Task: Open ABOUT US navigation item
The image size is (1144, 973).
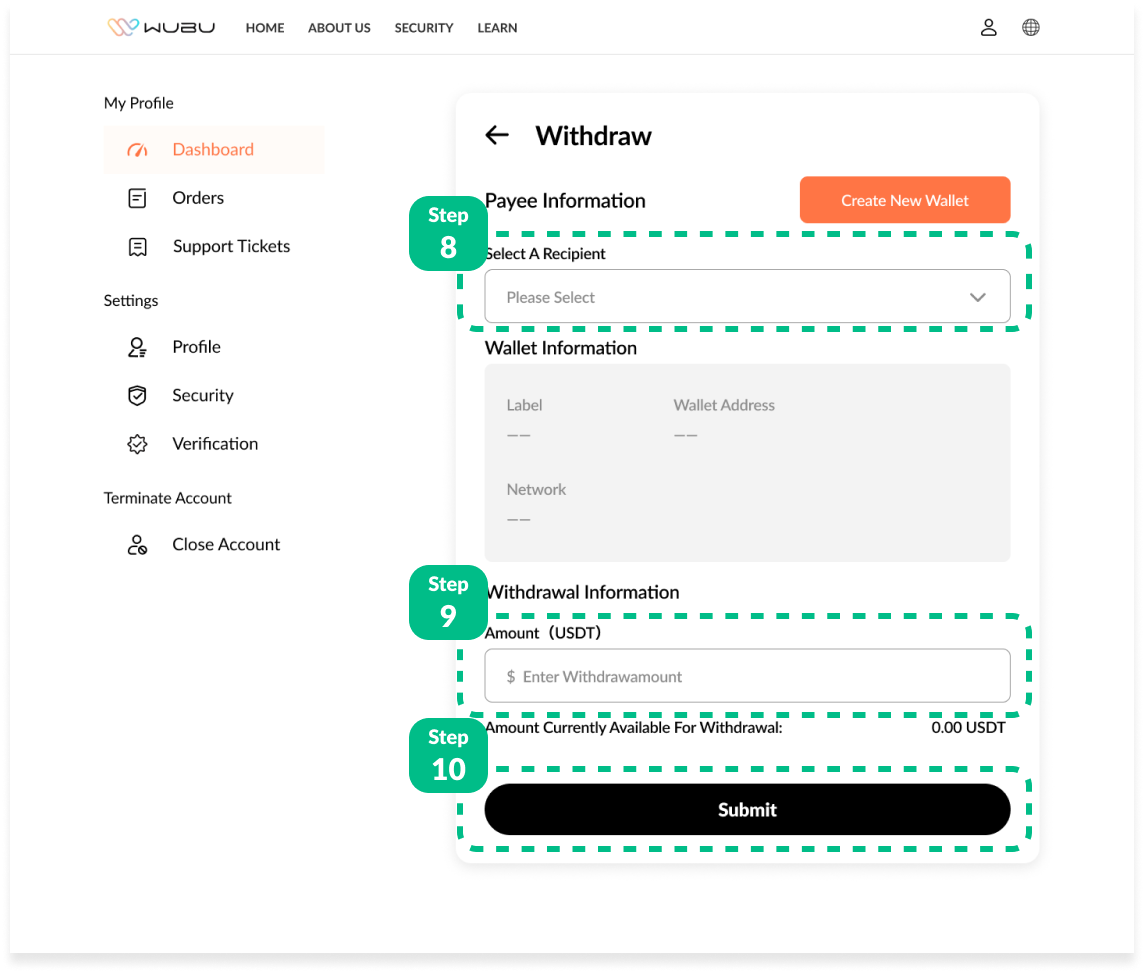Action: click(x=339, y=28)
